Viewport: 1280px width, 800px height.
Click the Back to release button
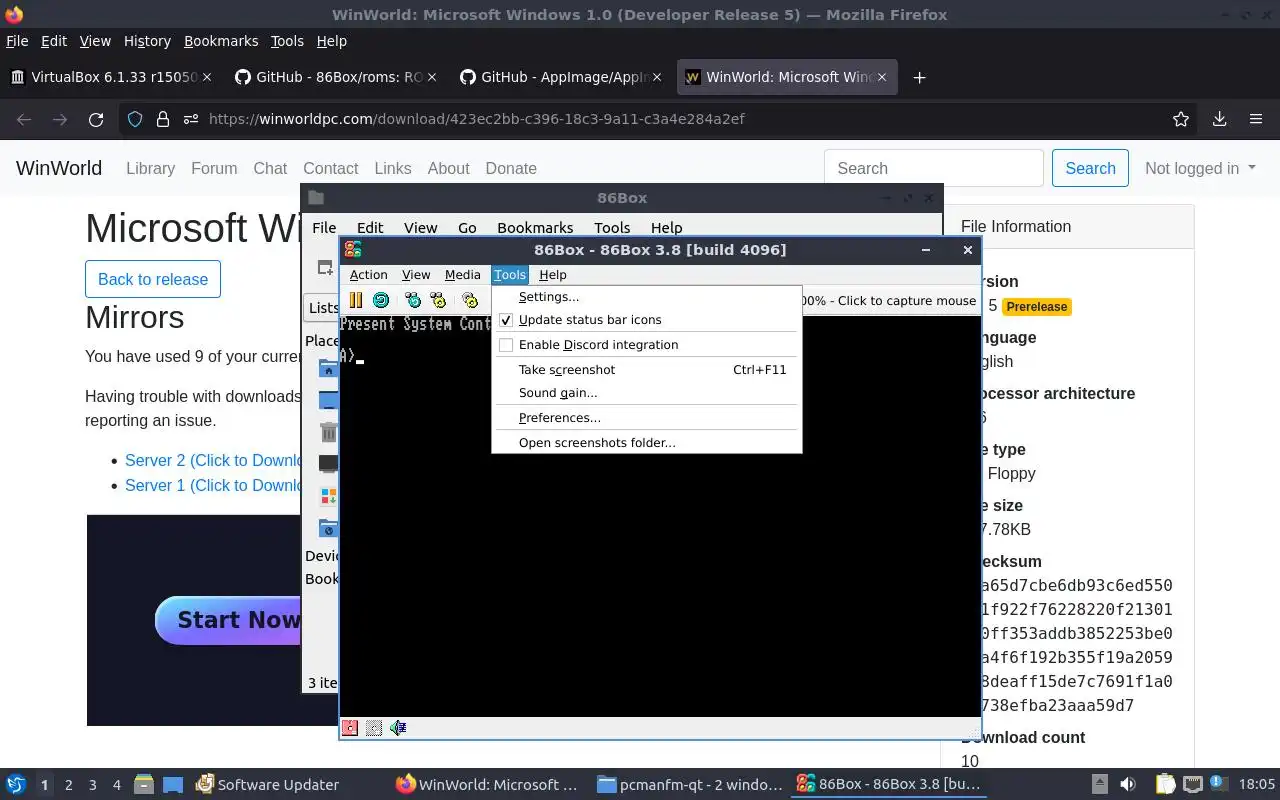coord(153,279)
